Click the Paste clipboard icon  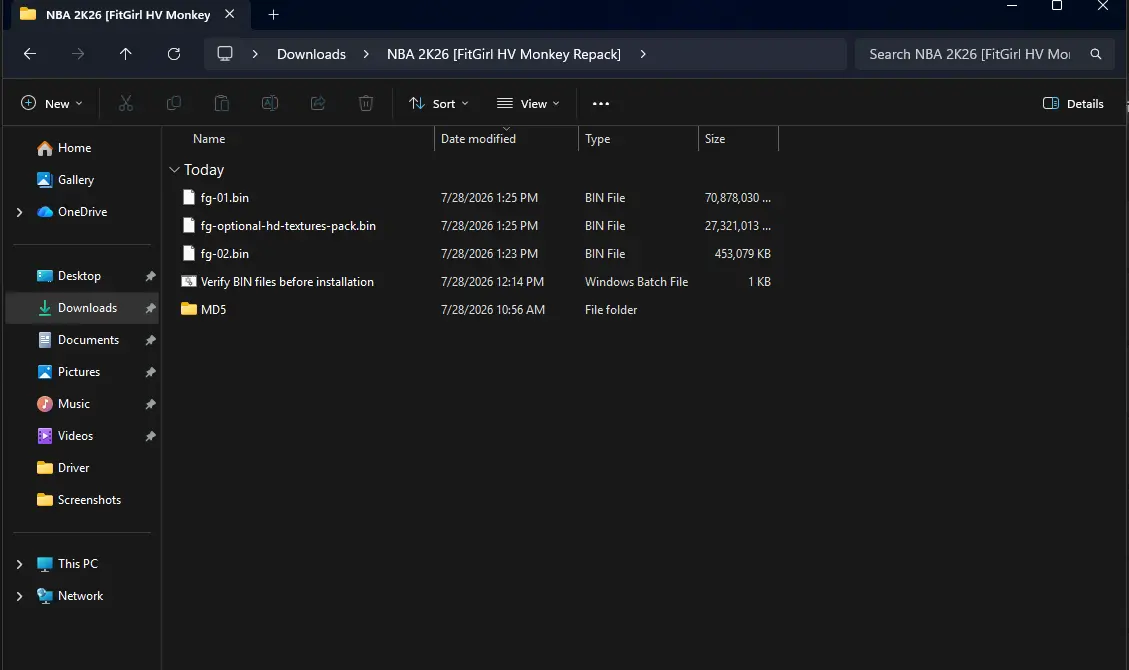pos(222,104)
